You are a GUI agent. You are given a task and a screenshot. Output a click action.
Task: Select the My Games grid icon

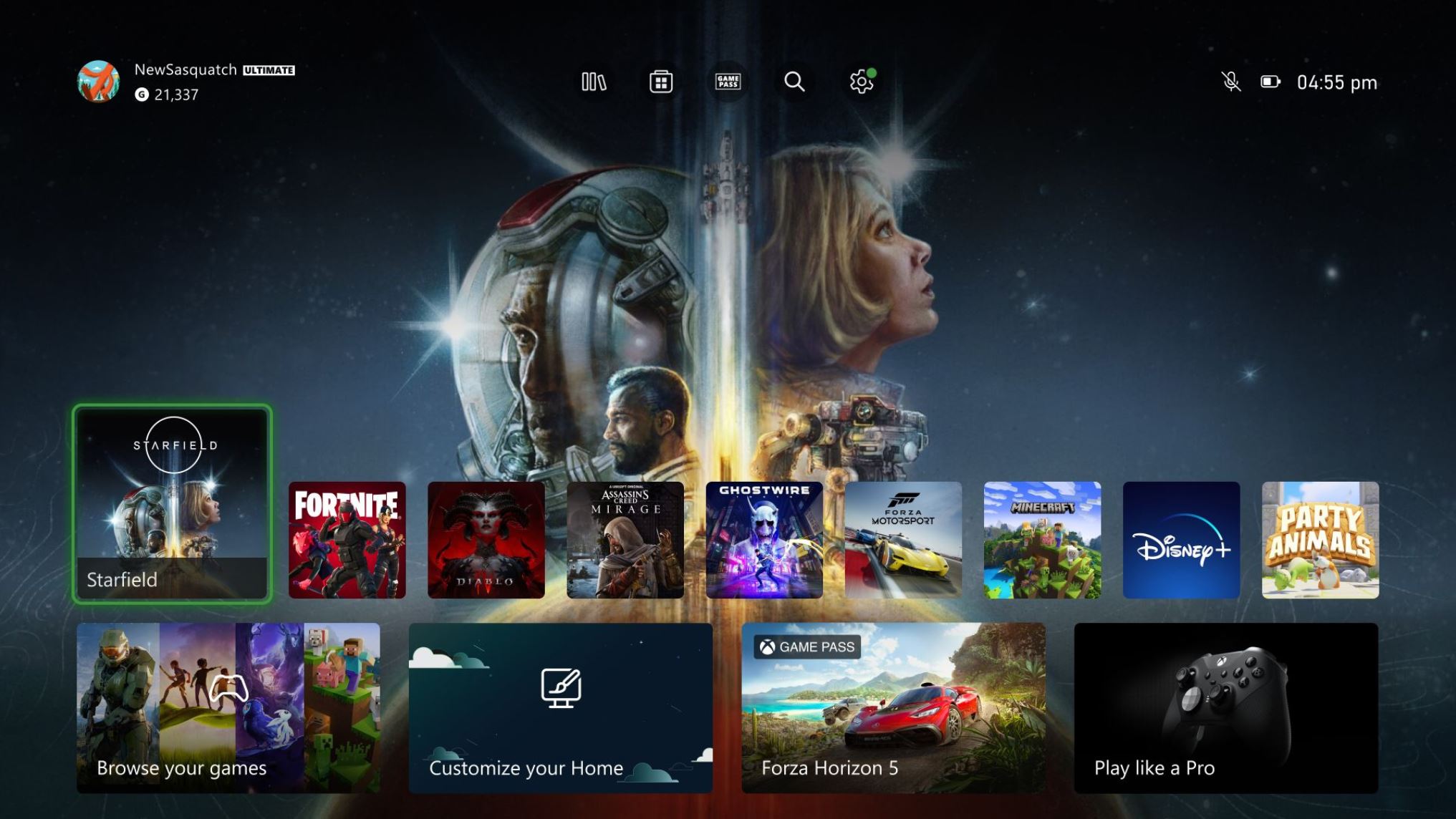[x=659, y=81]
